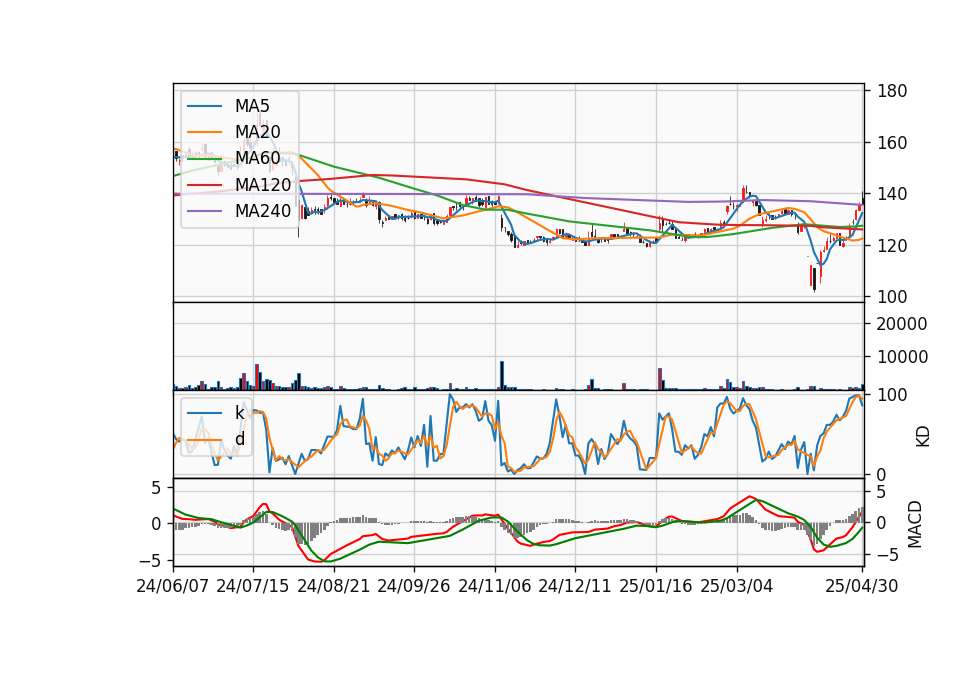Screen dimensions: 960x690
Task: Click the 25/01/16 date label
Action: [656, 586]
